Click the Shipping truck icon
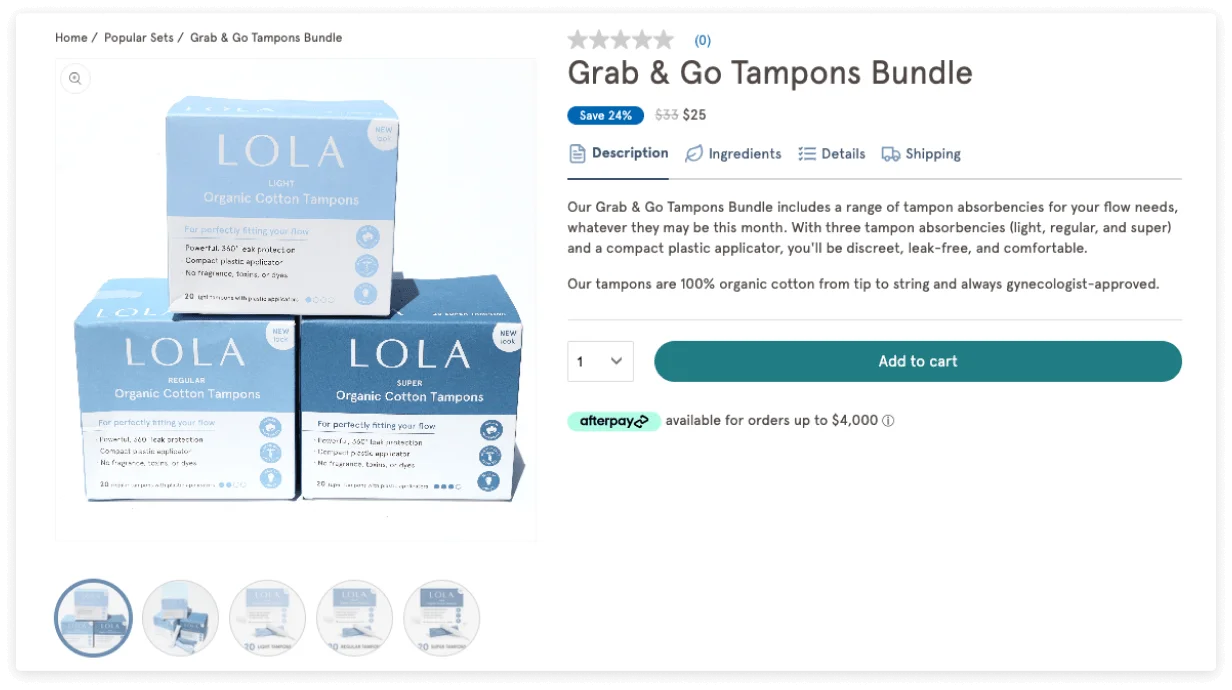This screenshot has width=1232, height=690. coord(890,154)
